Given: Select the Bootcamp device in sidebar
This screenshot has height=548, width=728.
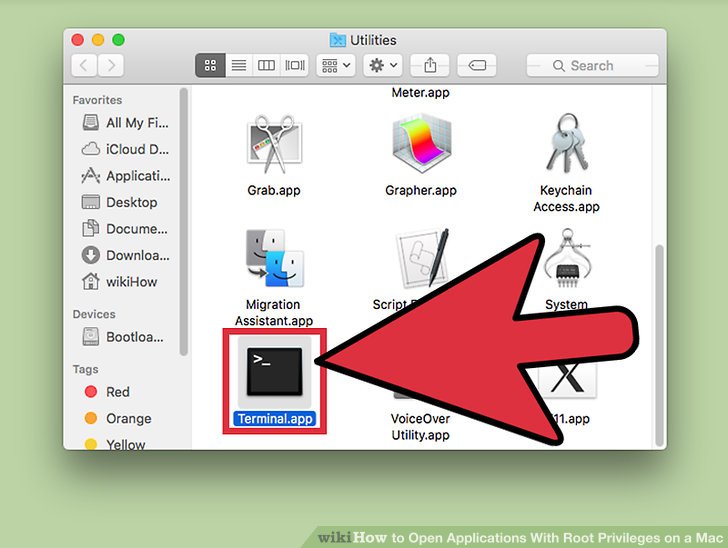Looking at the screenshot, I should click(123, 337).
